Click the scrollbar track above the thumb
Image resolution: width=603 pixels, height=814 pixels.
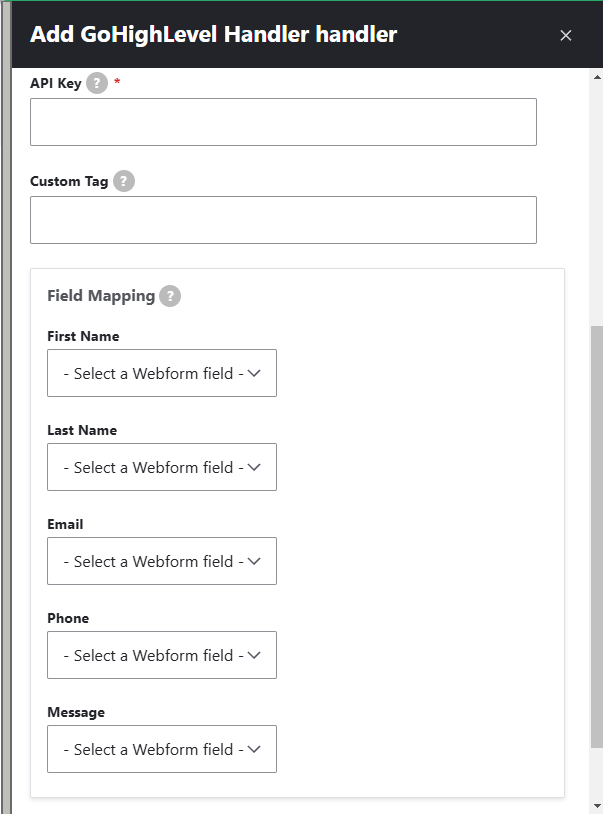coord(597,205)
